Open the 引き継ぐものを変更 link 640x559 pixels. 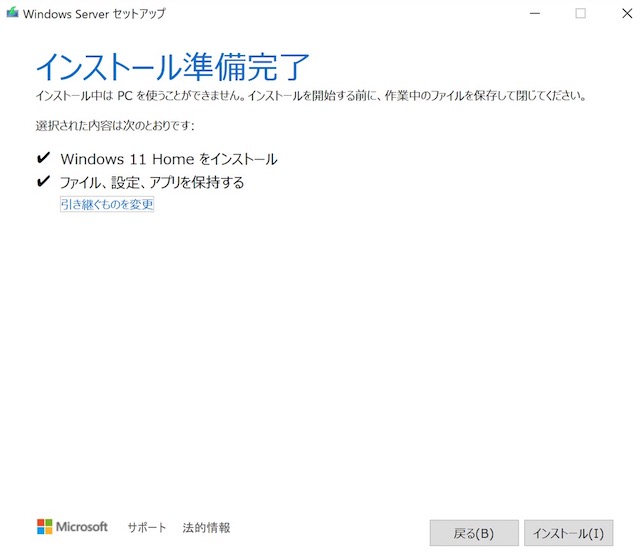tap(107, 204)
